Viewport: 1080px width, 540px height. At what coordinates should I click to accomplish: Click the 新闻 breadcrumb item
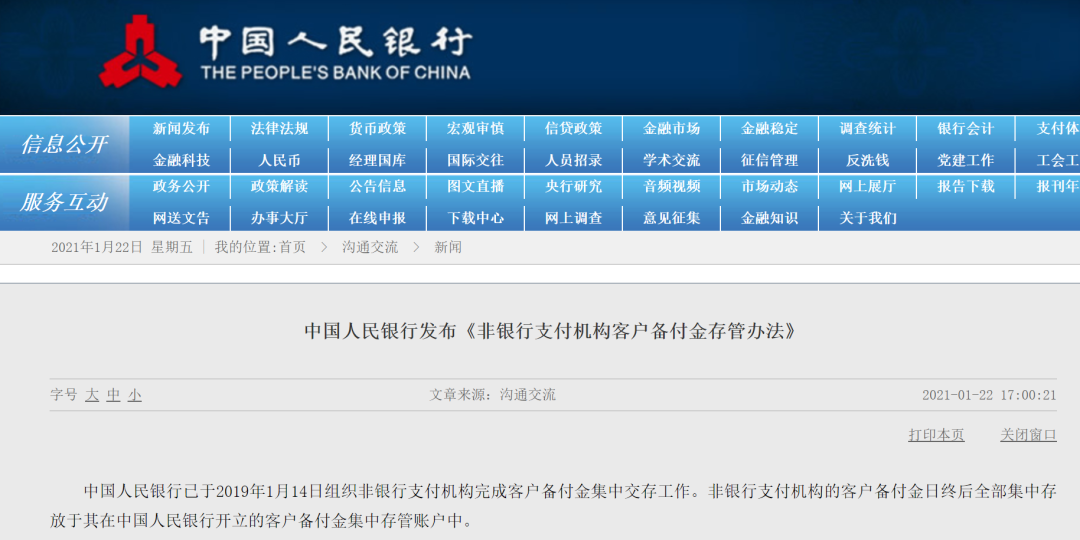(448, 248)
